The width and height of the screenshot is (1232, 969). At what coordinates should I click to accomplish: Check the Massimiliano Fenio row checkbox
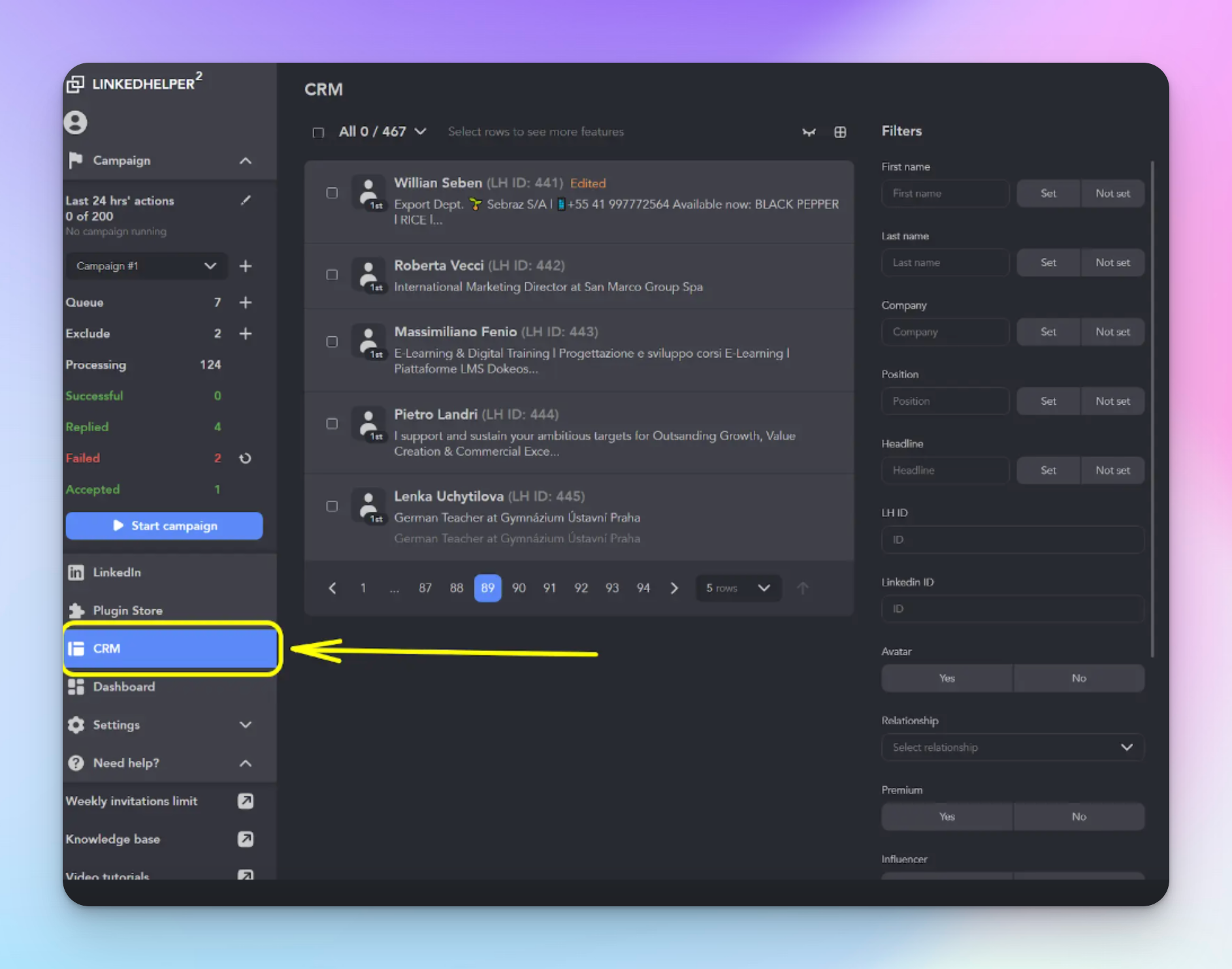tap(332, 342)
